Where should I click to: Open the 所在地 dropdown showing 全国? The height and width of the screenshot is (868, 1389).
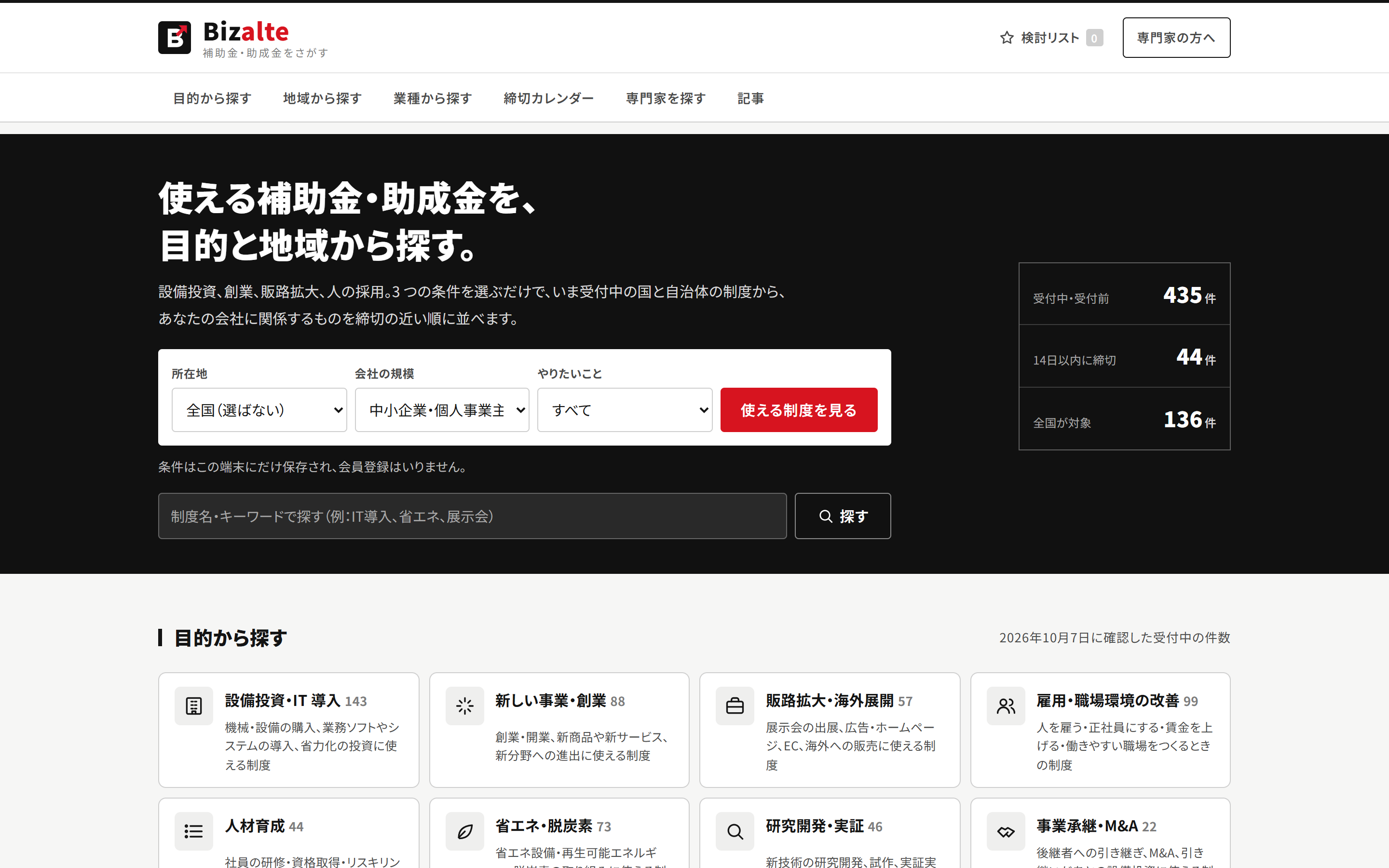click(x=259, y=410)
